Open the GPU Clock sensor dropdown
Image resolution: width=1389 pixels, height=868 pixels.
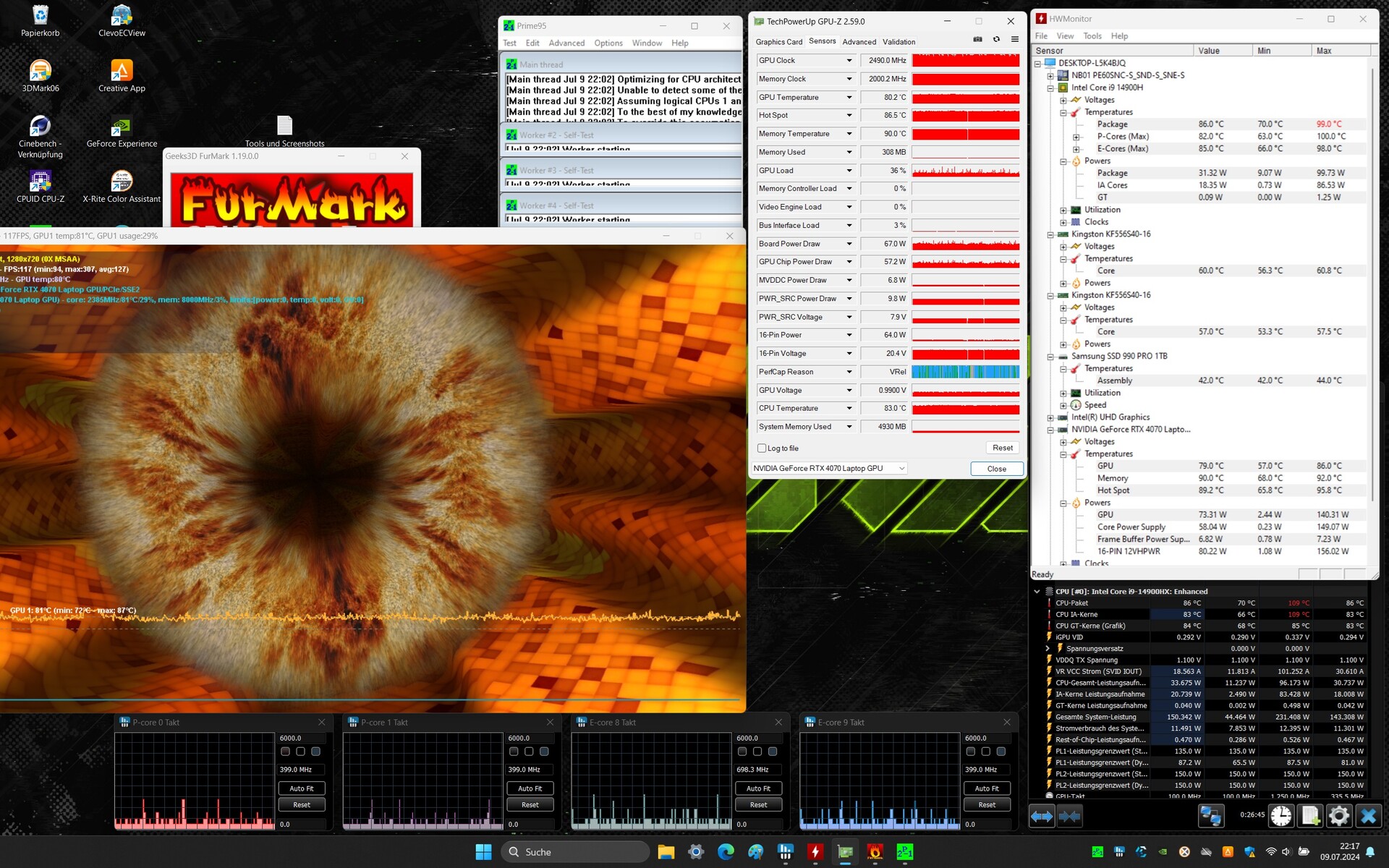(849, 61)
